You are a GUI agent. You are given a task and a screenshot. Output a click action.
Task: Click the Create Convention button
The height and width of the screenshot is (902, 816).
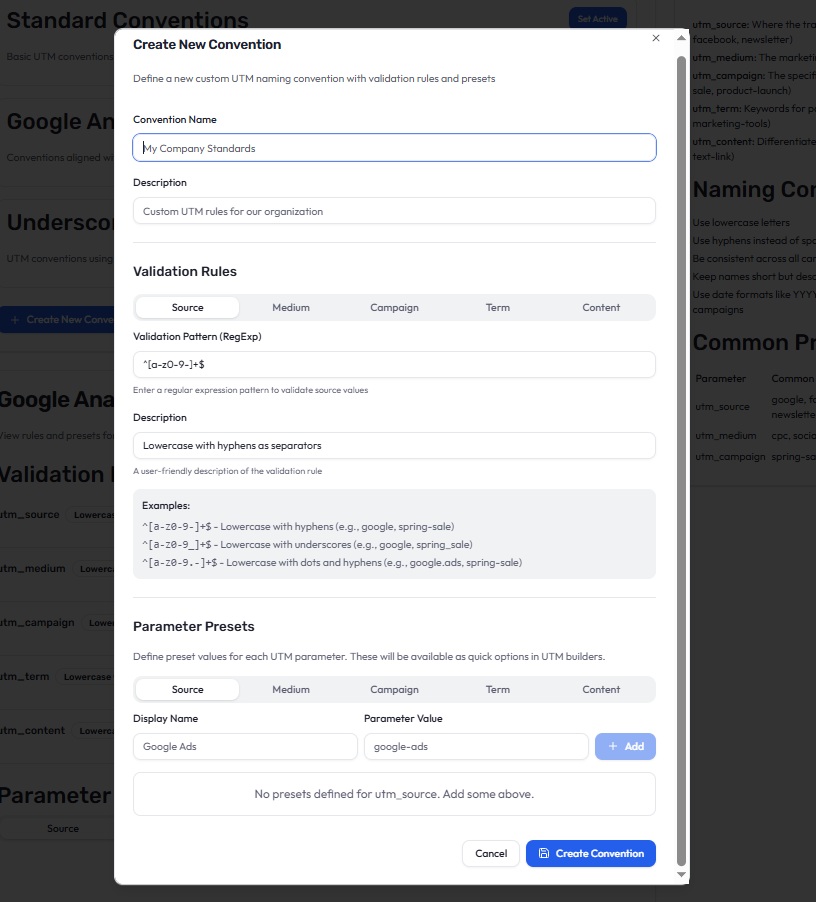coord(591,853)
